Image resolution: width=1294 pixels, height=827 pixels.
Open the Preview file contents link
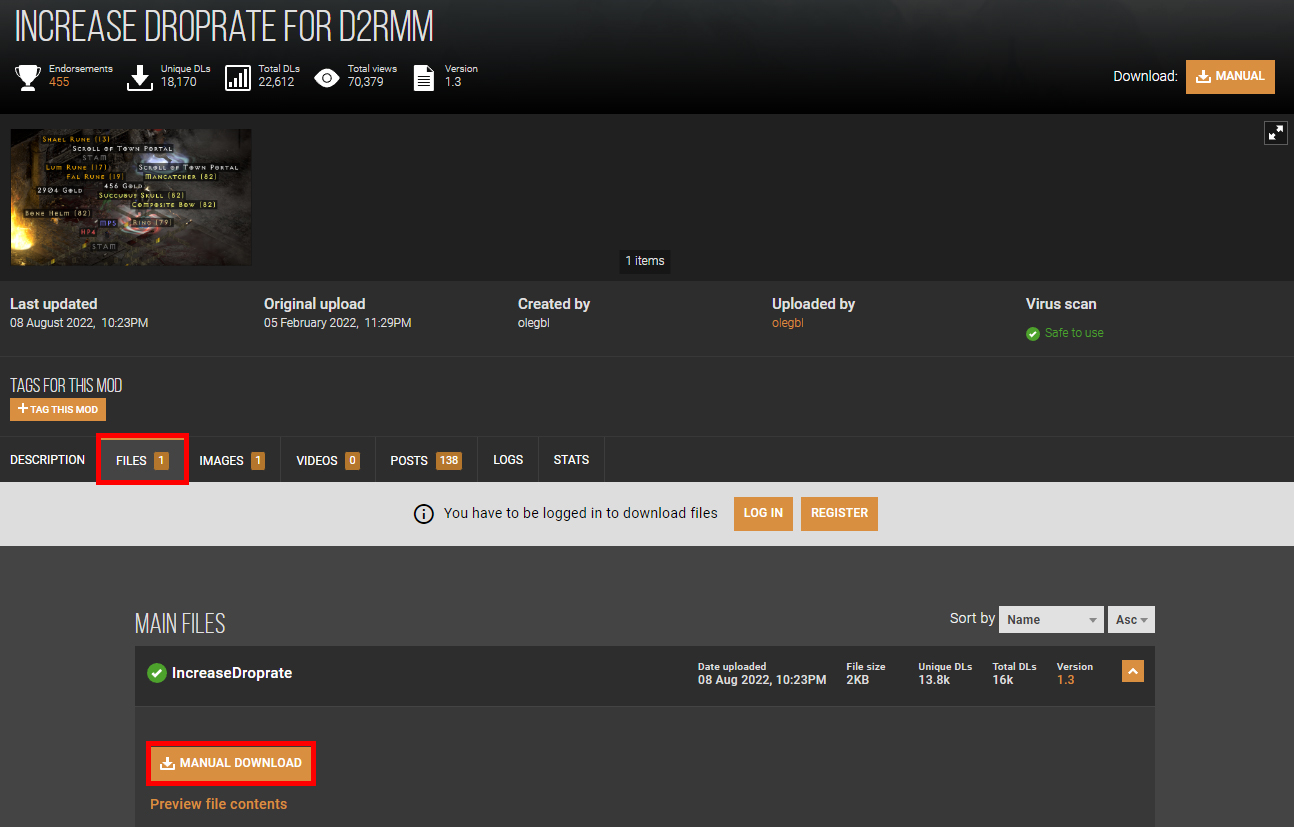pos(218,804)
